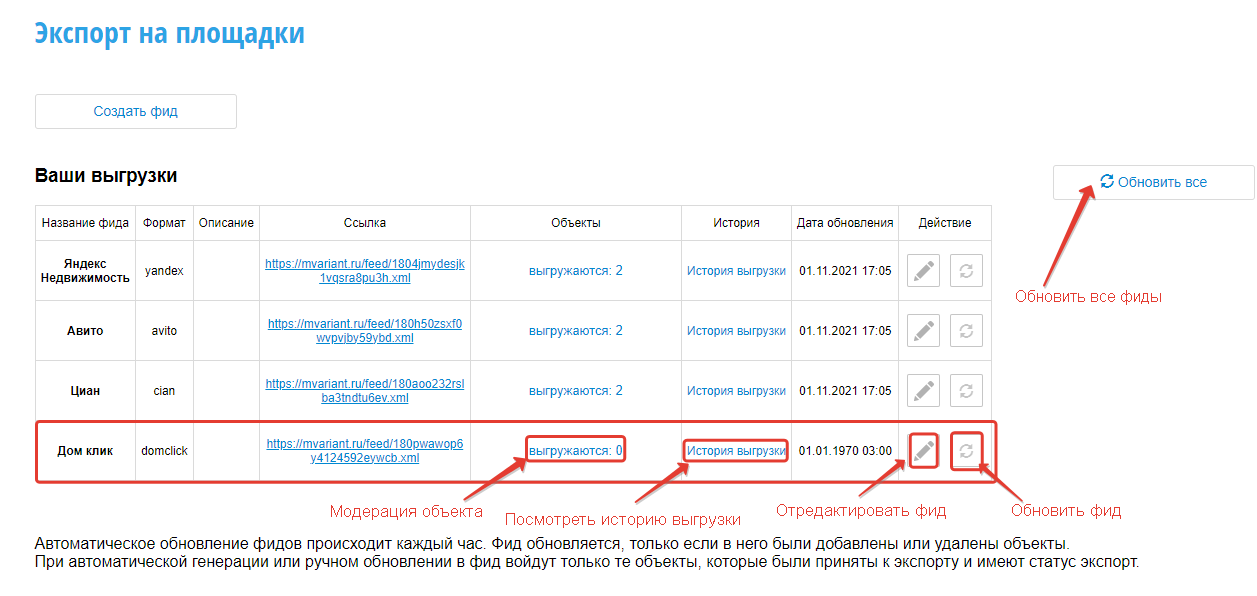Refresh the Авито feed
This screenshot has width=1257, height=596.
pos(966,331)
